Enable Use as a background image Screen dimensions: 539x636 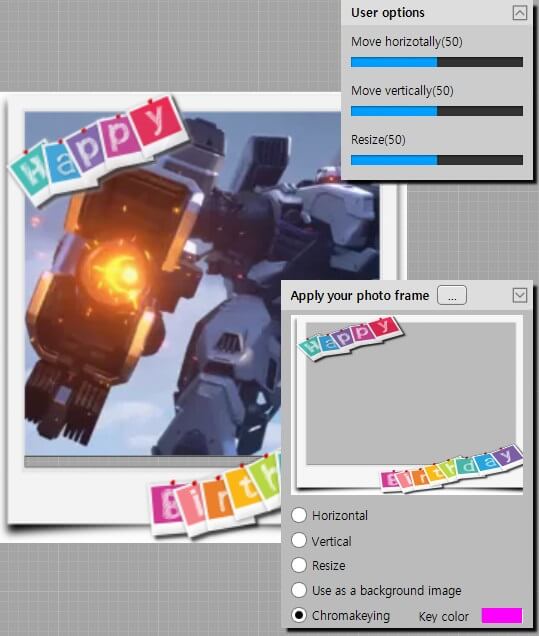pos(299,590)
